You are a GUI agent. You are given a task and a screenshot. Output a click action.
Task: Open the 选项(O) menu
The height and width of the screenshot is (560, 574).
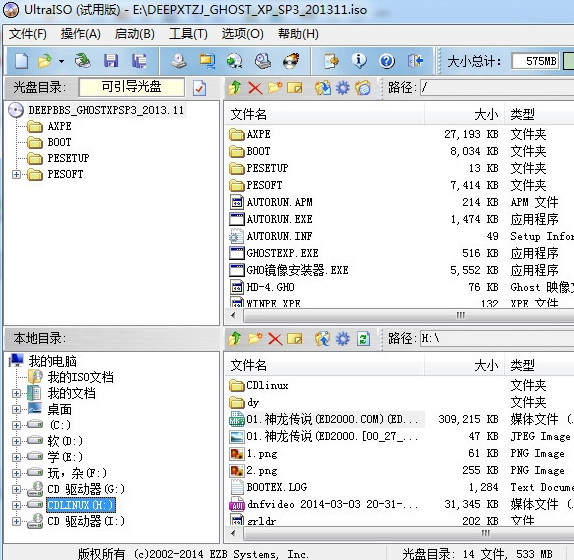point(242,34)
